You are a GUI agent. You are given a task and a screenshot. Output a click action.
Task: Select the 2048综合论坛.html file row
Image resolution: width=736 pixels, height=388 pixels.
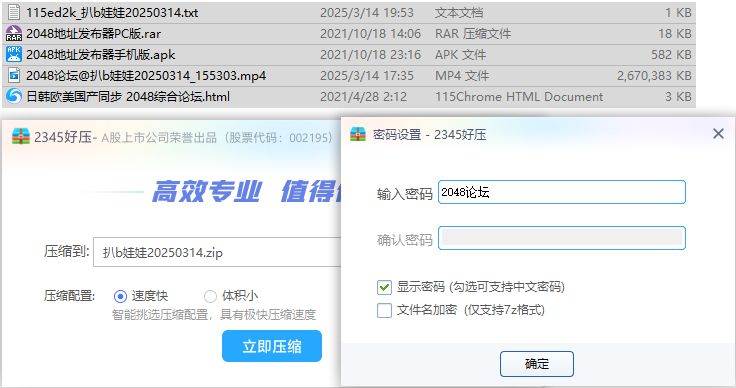coord(349,97)
